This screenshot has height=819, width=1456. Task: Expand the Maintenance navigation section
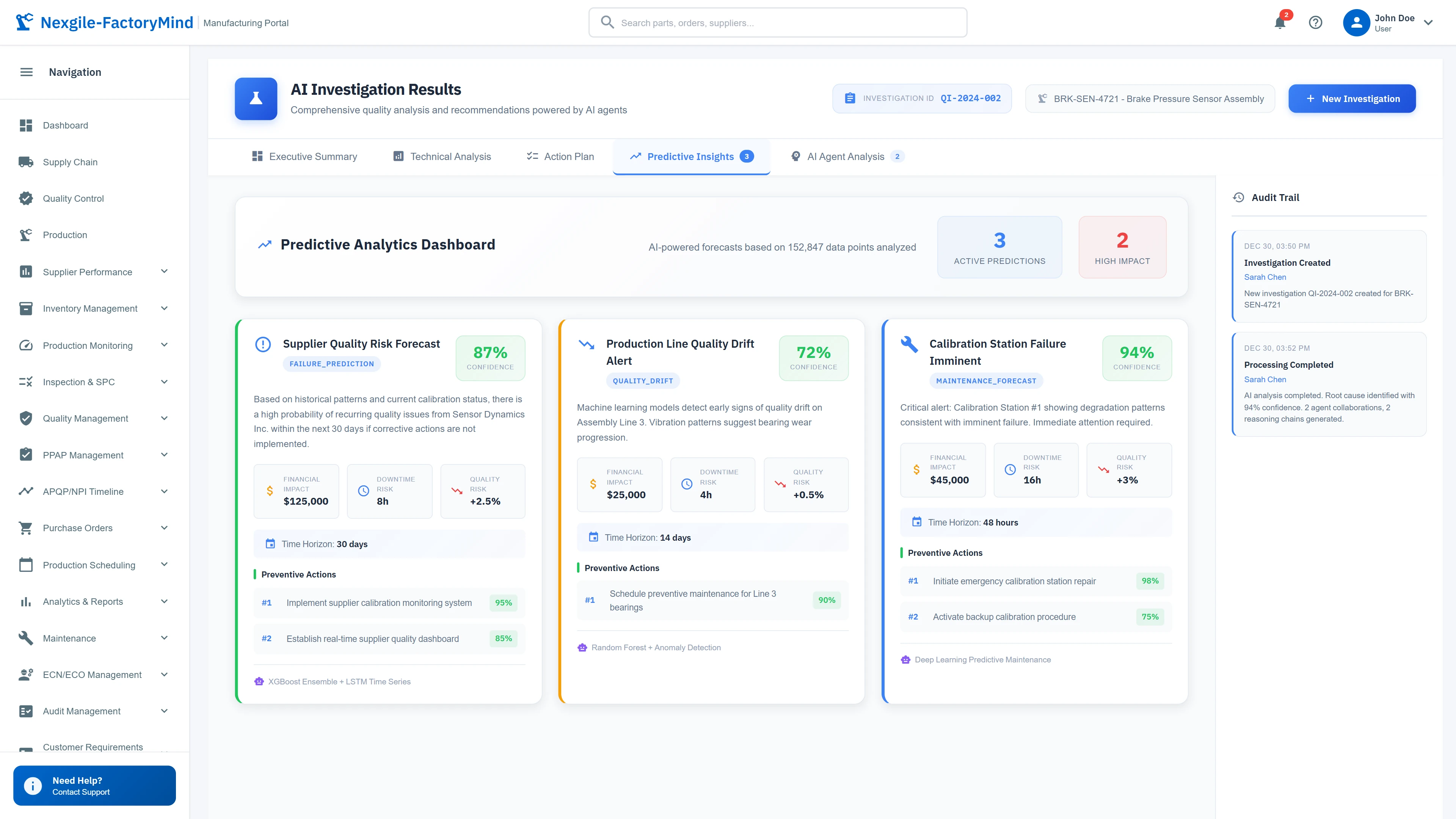[x=164, y=637]
